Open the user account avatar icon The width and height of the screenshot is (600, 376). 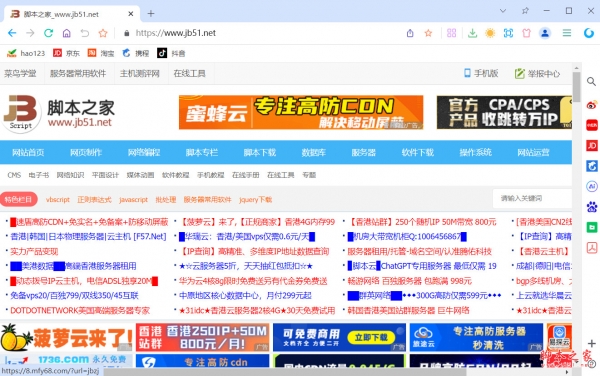(x=545, y=33)
